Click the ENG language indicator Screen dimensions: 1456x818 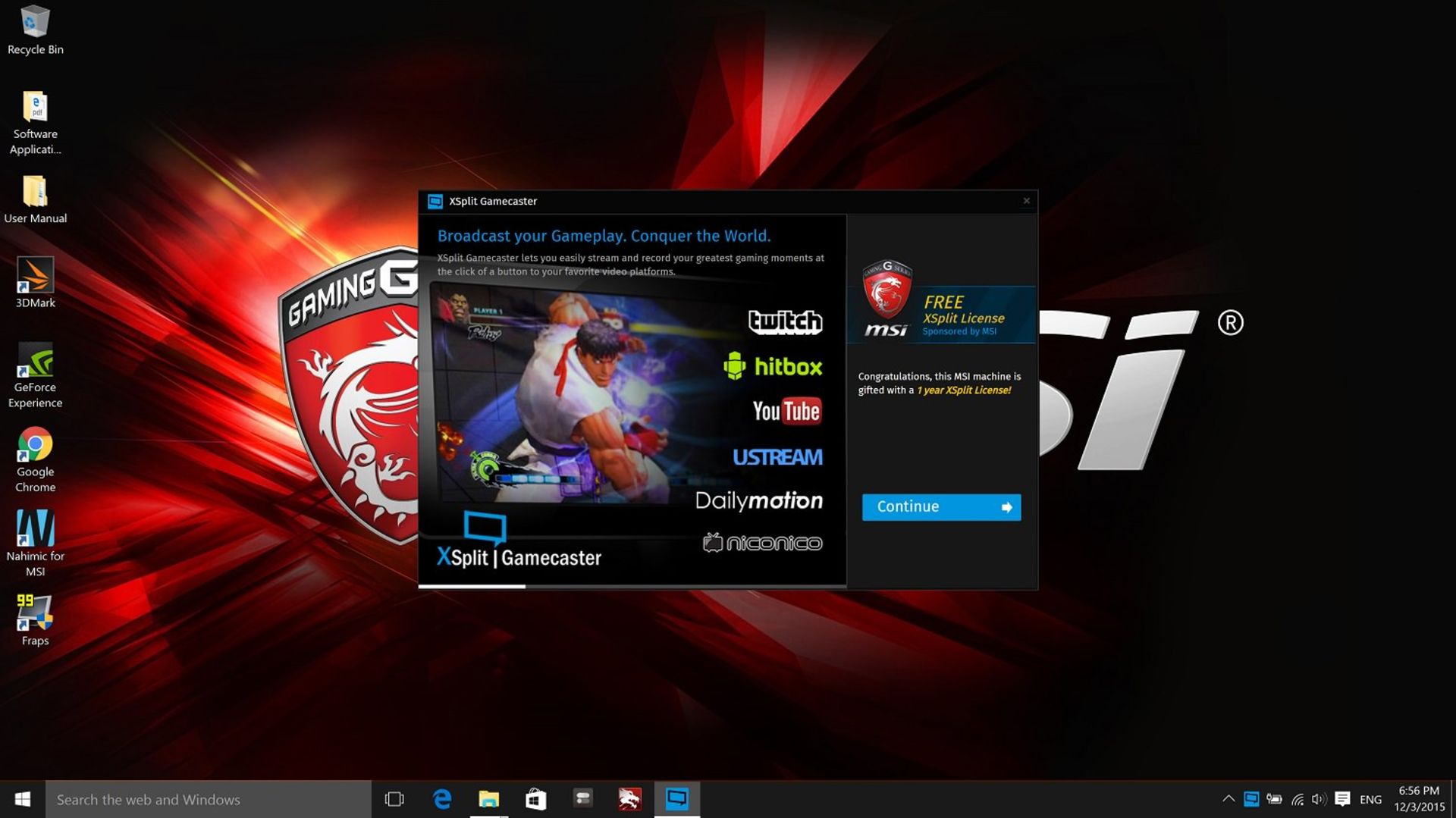pyautogui.click(x=1370, y=799)
